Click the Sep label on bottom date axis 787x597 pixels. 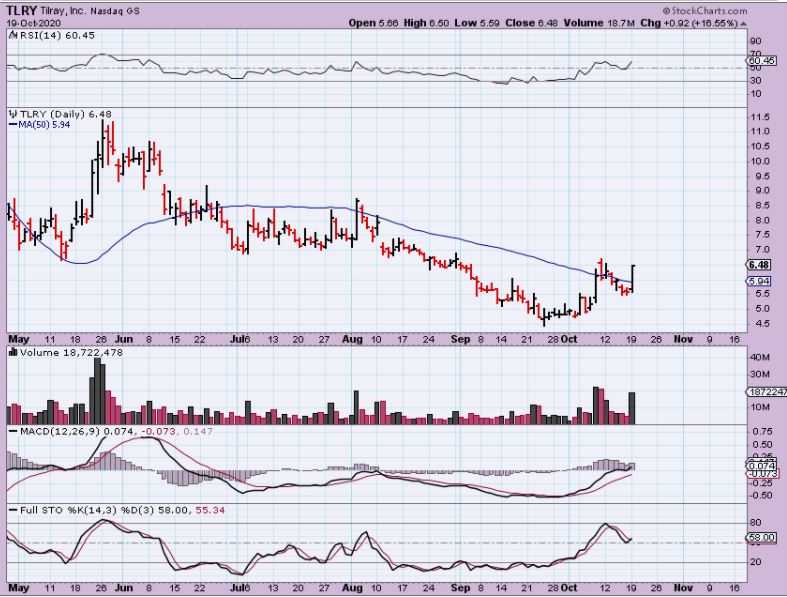pyautogui.click(x=460, y=587)
